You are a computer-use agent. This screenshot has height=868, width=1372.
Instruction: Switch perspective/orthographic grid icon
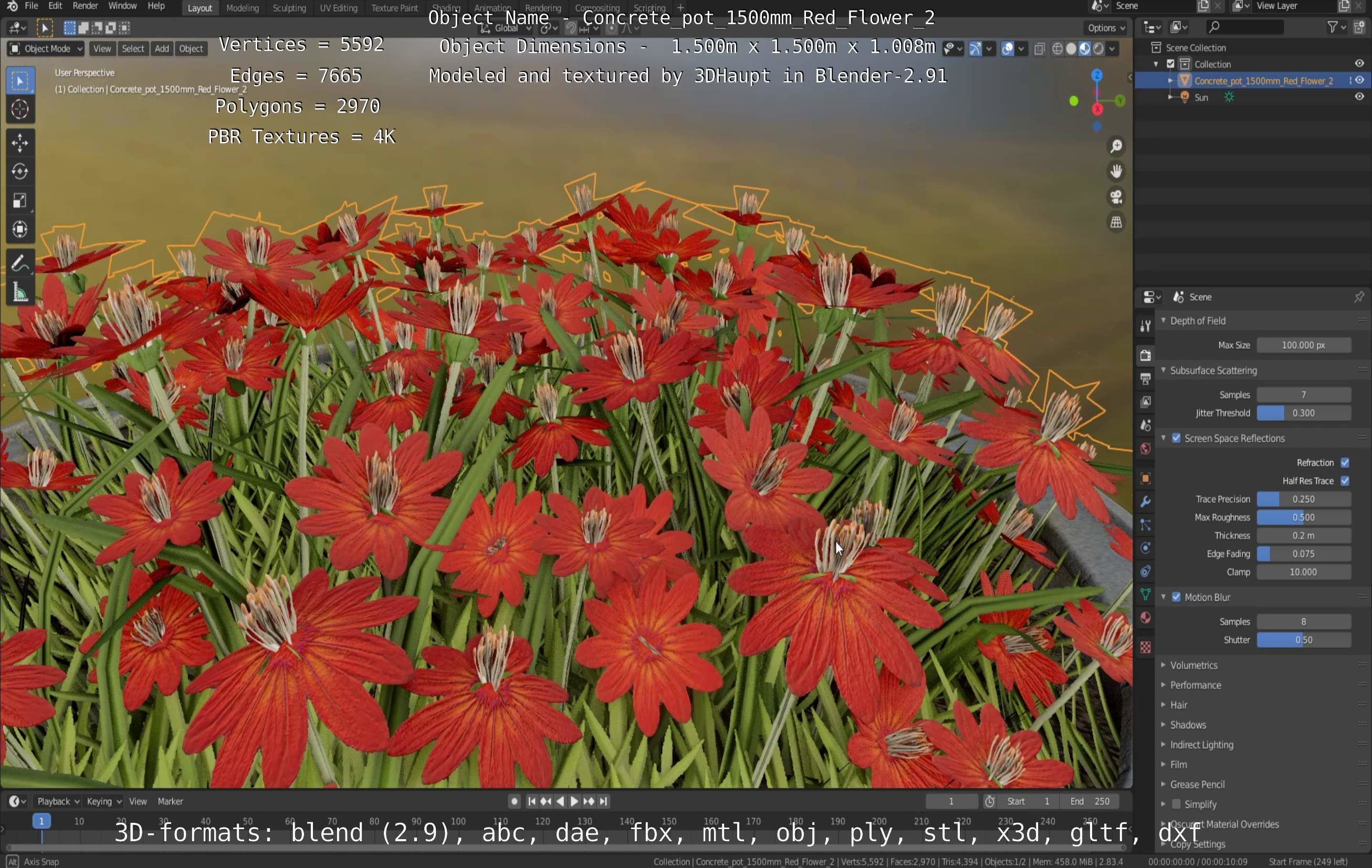(x=1116, y=222)
